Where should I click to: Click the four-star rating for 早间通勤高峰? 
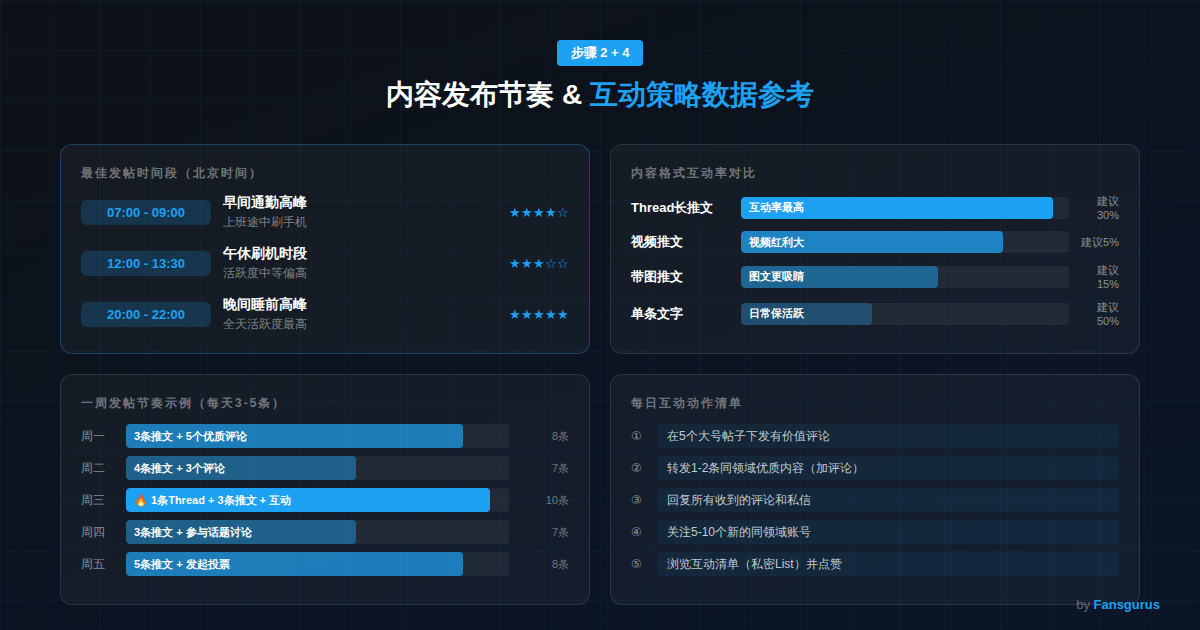pos(539,212)
